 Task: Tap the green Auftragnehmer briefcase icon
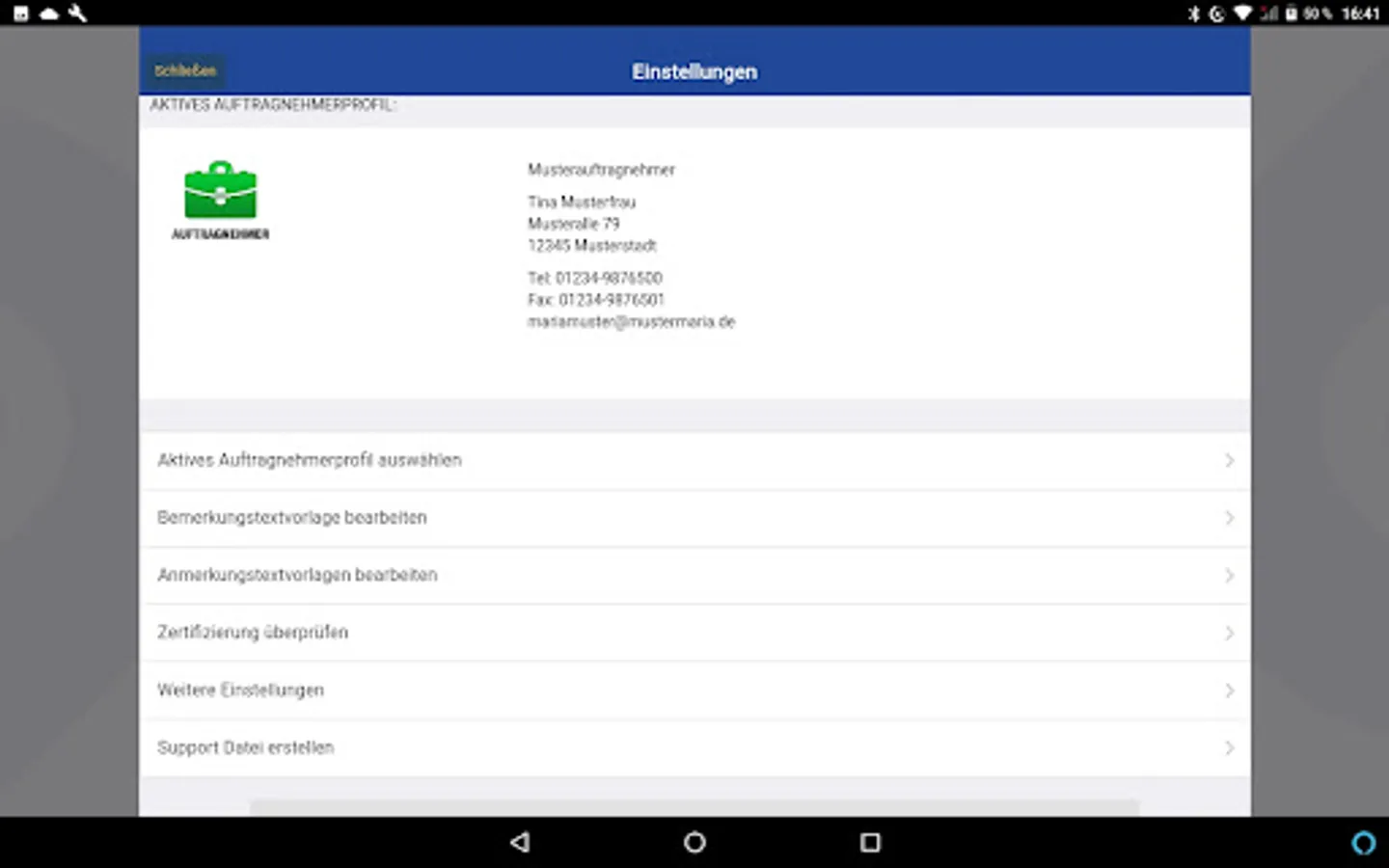[x=220, y=191]
